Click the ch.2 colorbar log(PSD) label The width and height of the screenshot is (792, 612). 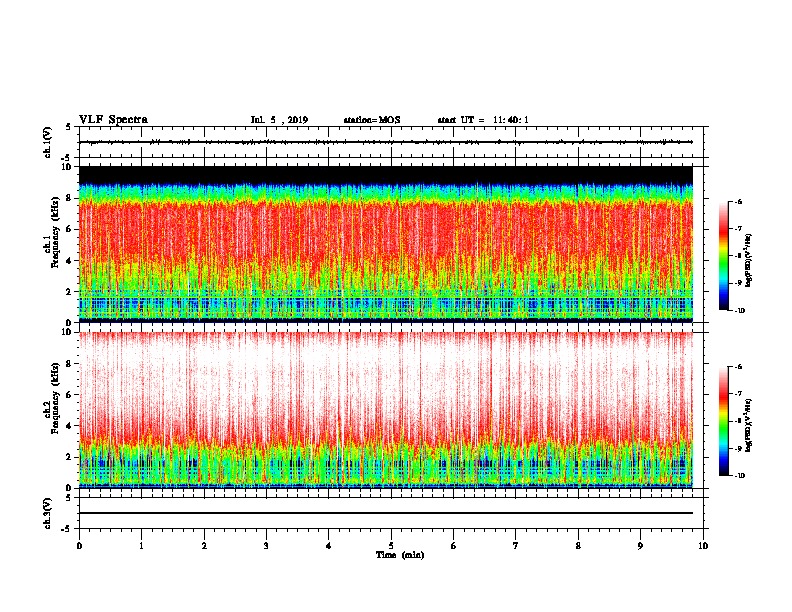click(748, 426)
